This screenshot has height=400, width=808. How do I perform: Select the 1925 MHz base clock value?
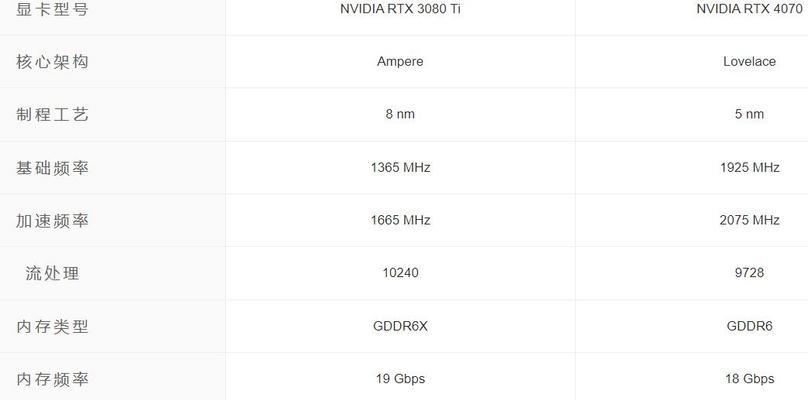tap(750, 168)
